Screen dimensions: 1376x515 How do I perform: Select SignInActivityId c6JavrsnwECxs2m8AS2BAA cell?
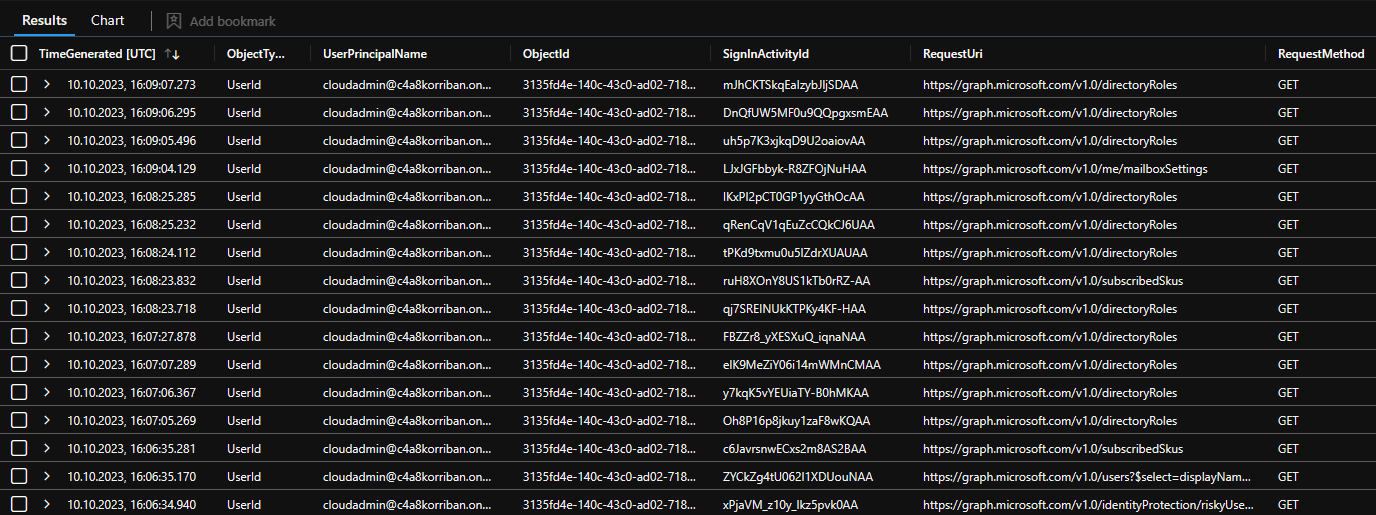(794, 449)
